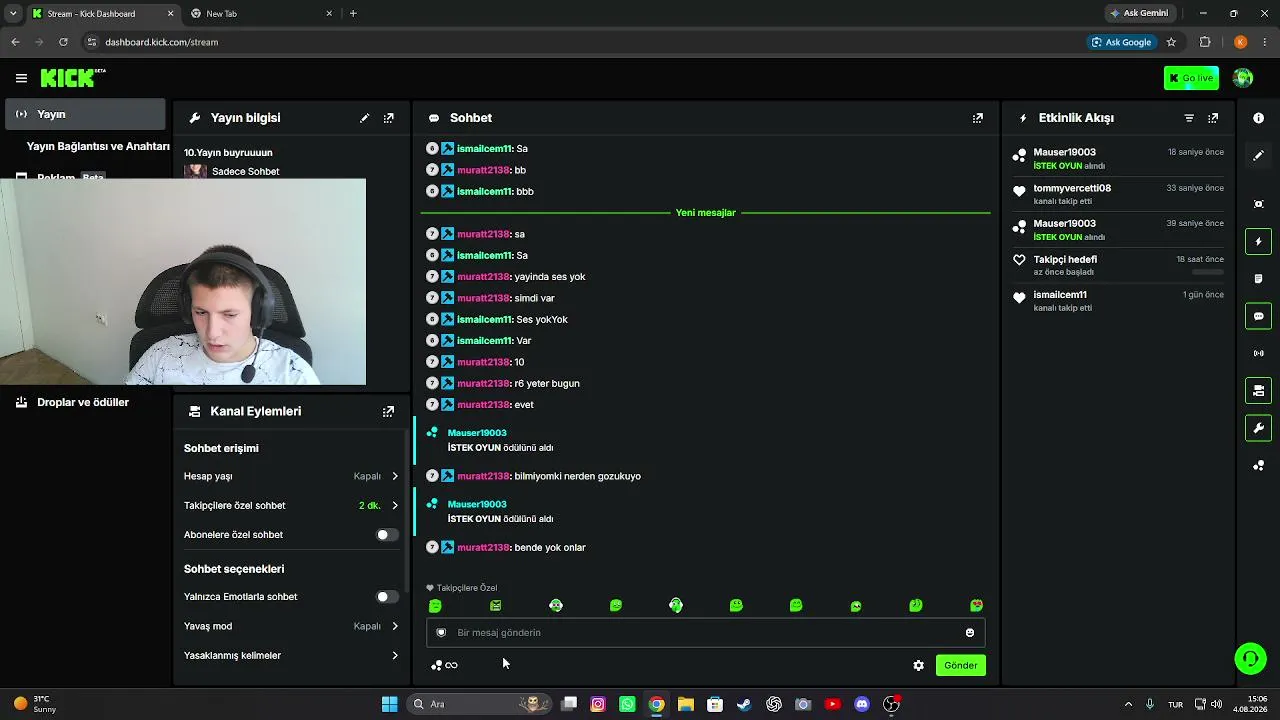This screenshot has width=1280, height=720.
Task: Click tommyvercetti08 in the activity feed
Action: pos(1072,188)
